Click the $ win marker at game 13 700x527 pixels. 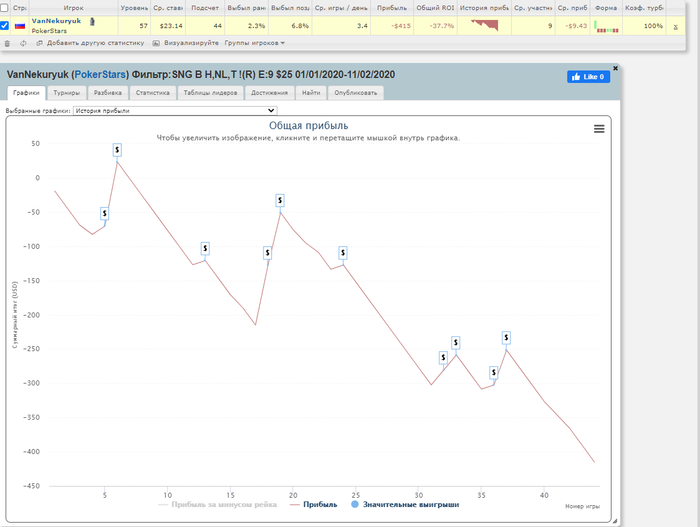205,248
